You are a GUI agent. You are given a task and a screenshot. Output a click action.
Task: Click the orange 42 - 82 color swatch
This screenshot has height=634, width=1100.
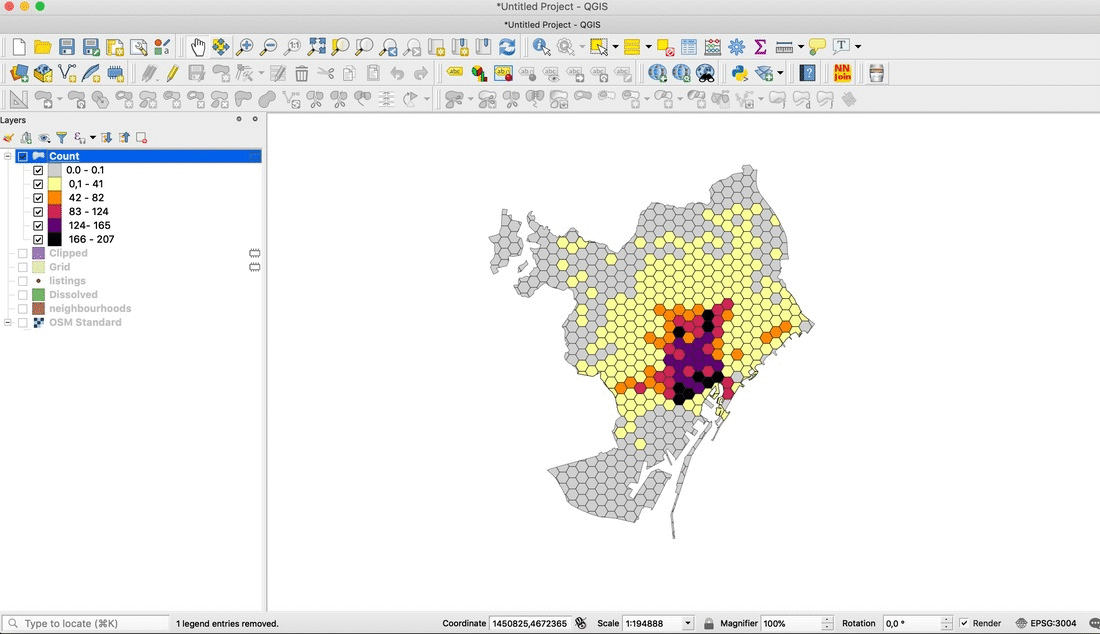click(55, 198)
